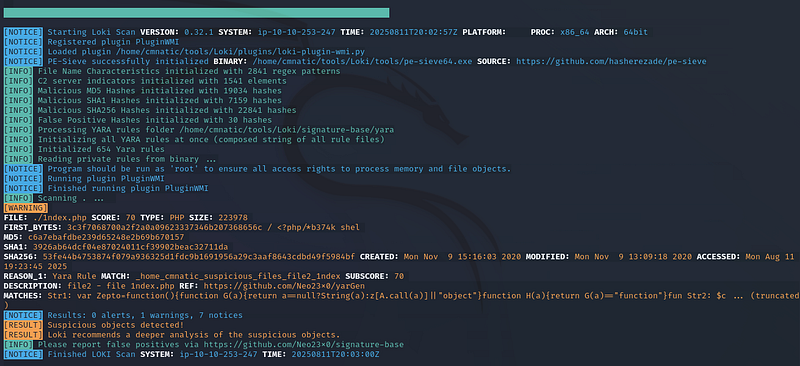Click the orange [WARNING] tag
This screenshot has width=800, height=366.
[x=26, y=208]
